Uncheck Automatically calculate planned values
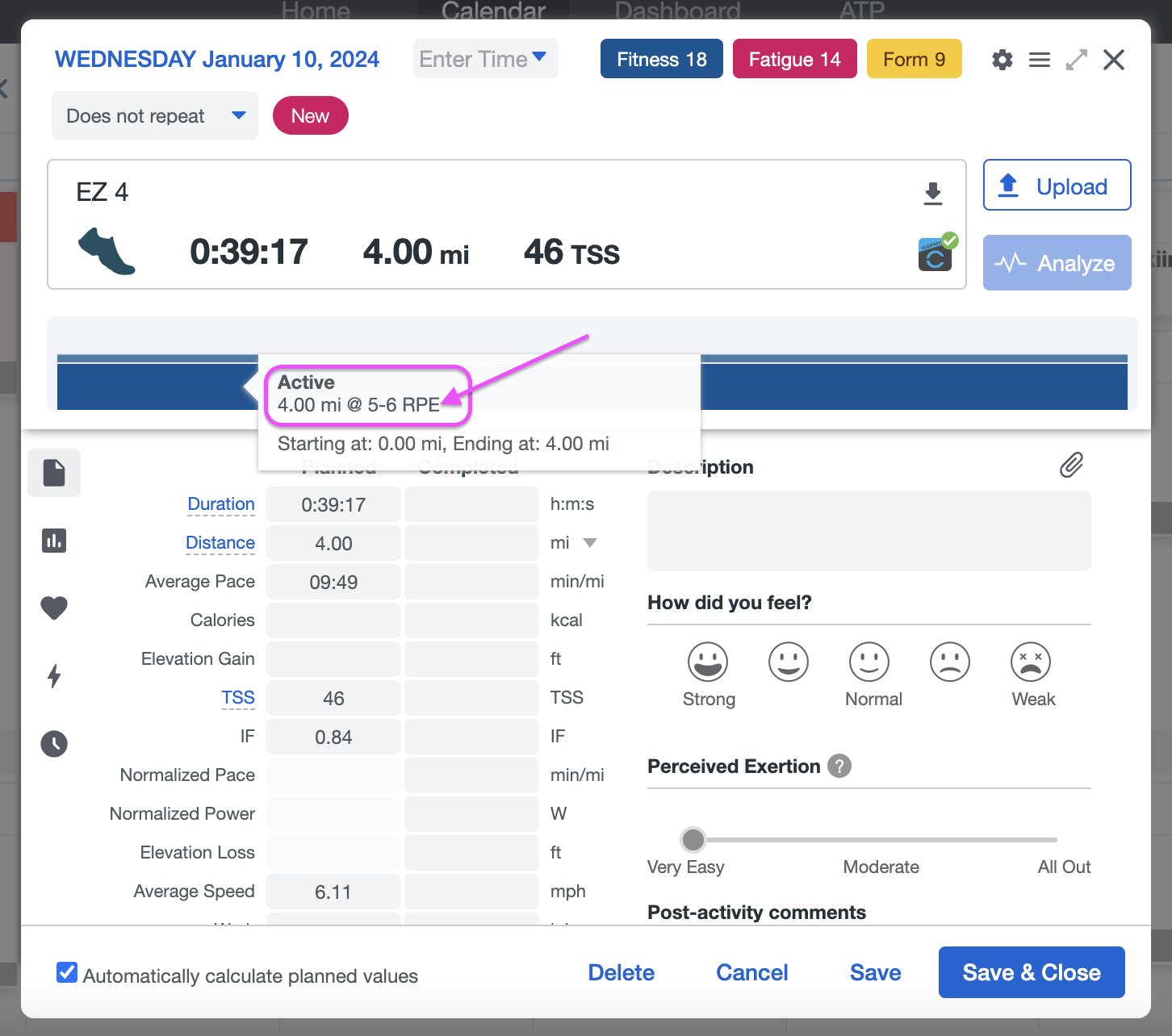This screenshot has width=1172, height=1036. pos(67,973)
